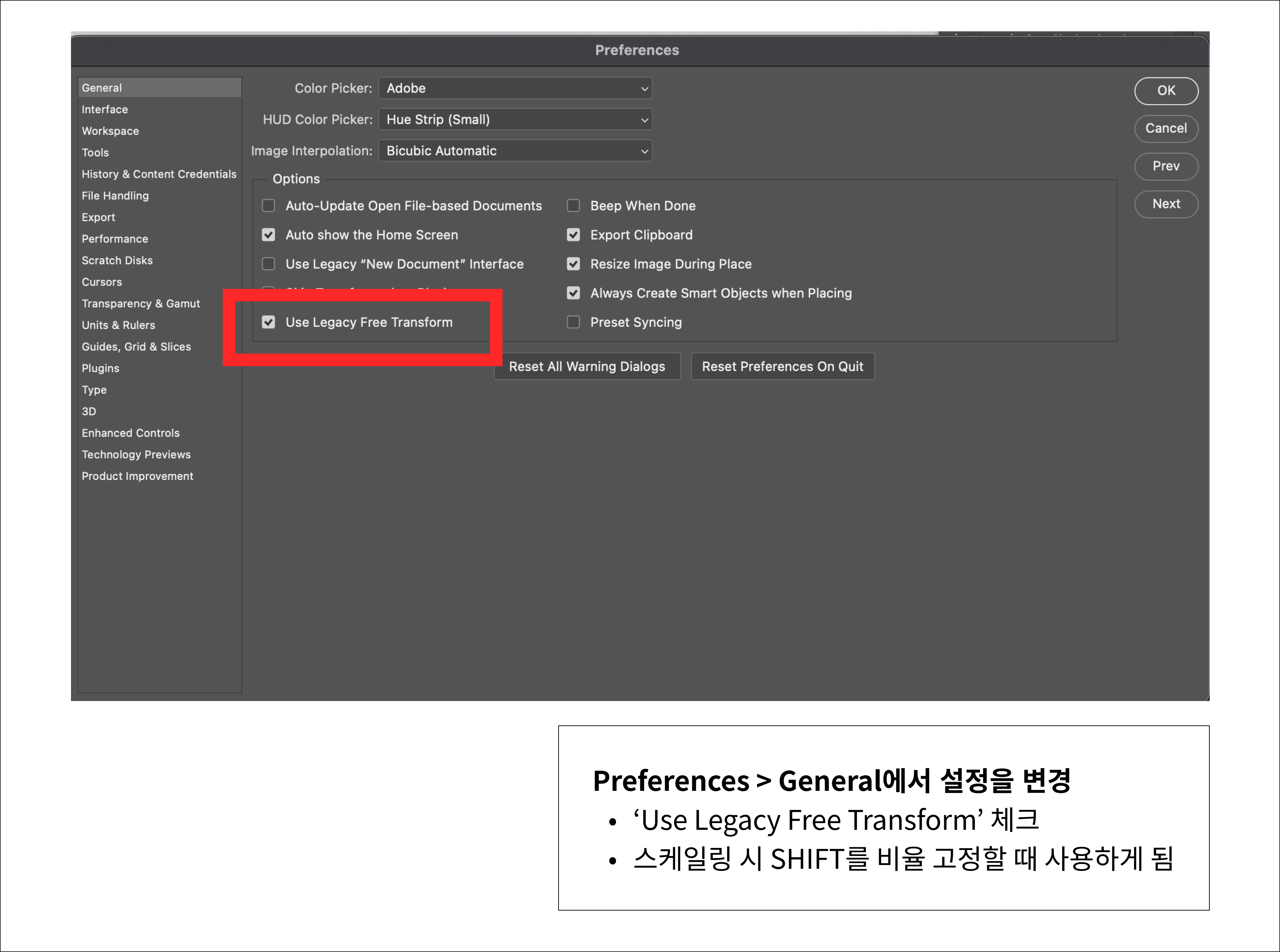This screenshot has height=952, width=1280.
Task: Disable 'Always Create Smart Objects when Placing'
Action: click(573, 293)
